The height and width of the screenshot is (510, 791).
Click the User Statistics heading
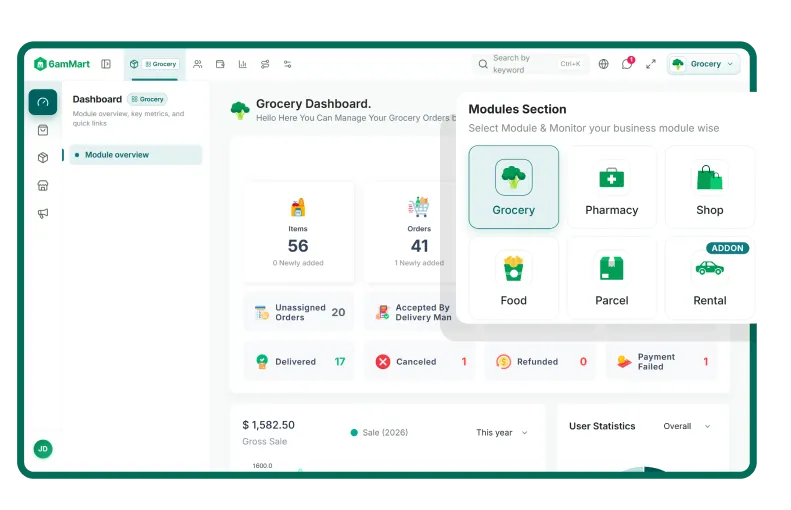point(602,426)
